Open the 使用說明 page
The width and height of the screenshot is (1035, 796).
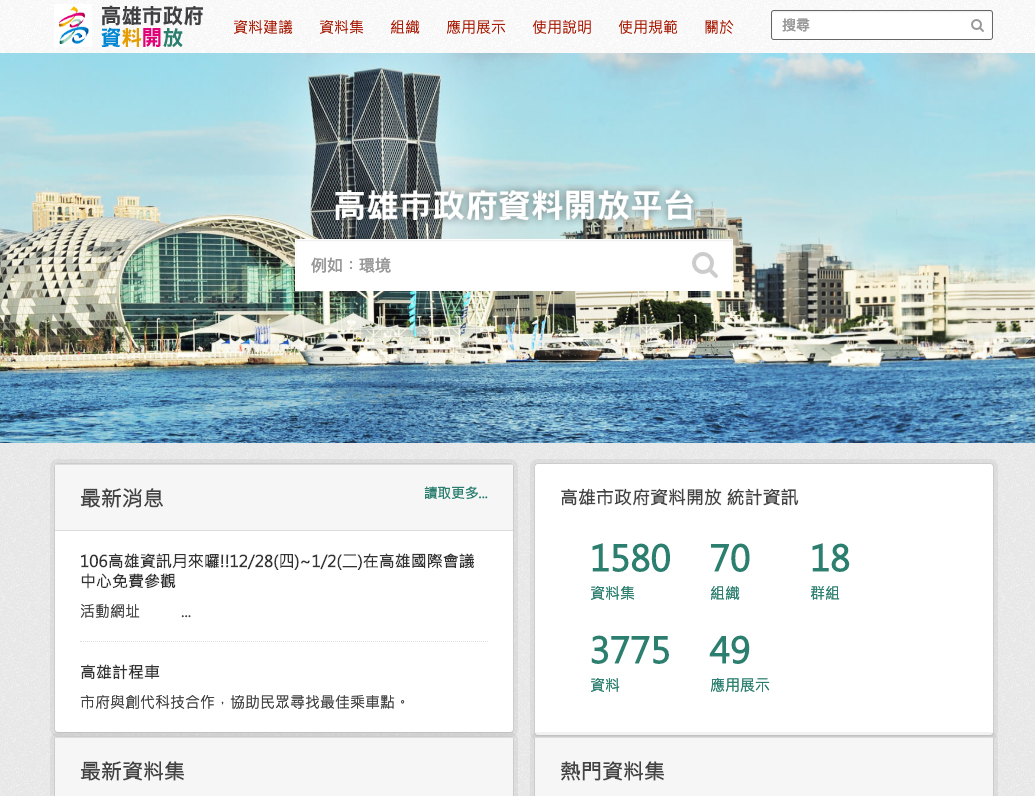562,27
